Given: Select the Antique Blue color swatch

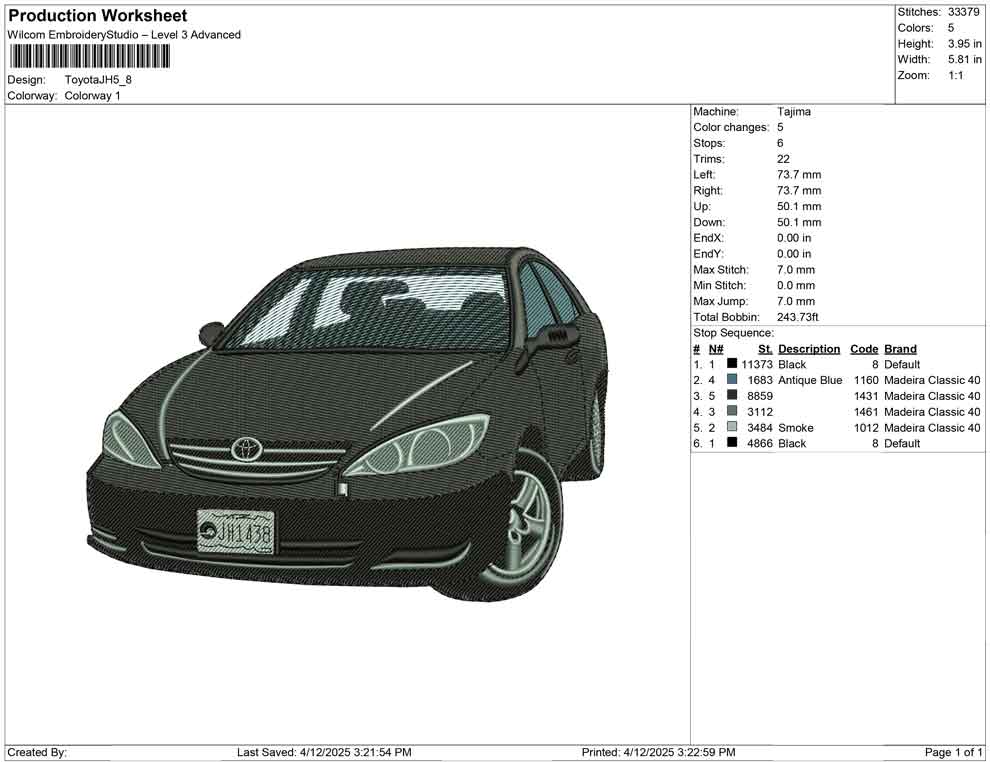Looking at the screenshot, I should [732, 380].
